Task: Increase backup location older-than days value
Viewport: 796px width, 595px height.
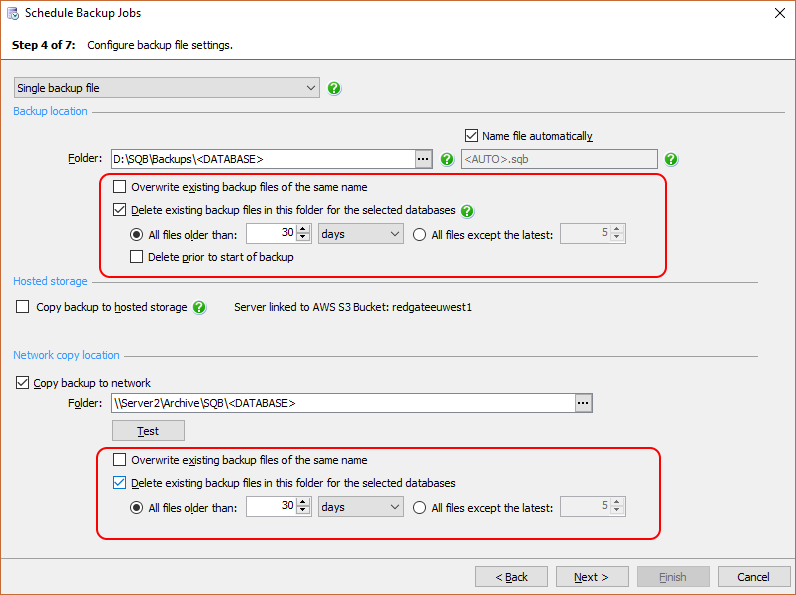Action: coord(304,230)
